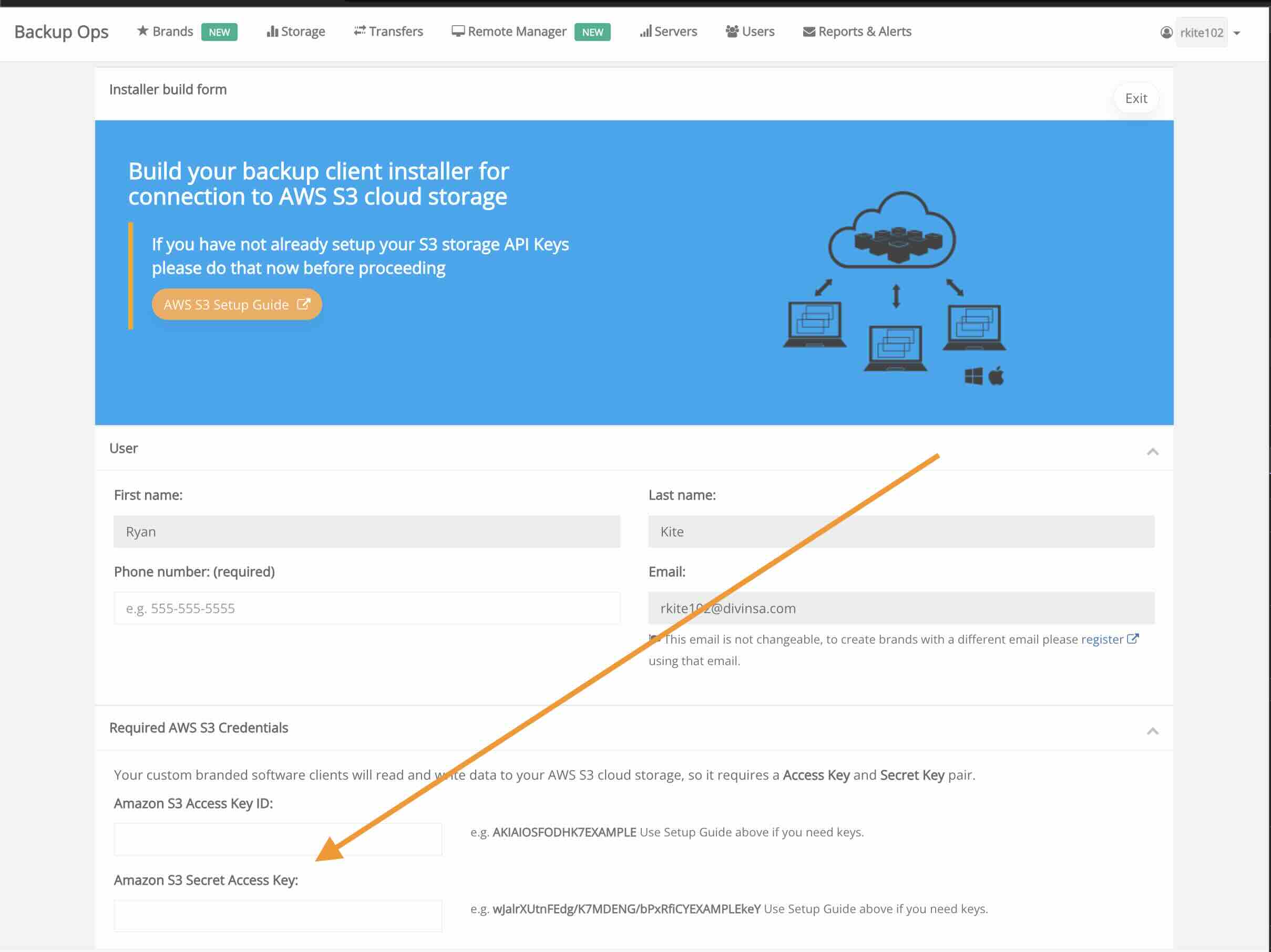Screen dimensions: 1271x952
Task: Click the Email field with rkite102@divinsa.com
Action: click(x=901, y=608)
